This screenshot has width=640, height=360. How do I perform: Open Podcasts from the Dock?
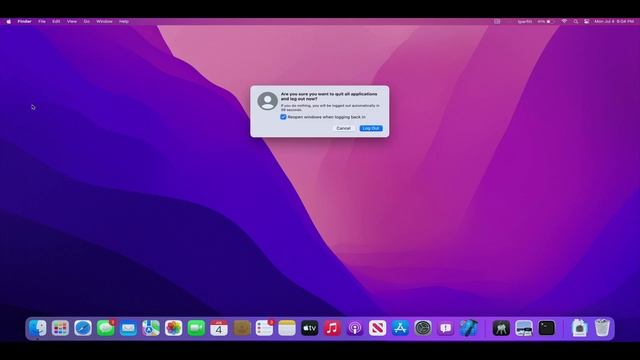[x=355, y=328]
